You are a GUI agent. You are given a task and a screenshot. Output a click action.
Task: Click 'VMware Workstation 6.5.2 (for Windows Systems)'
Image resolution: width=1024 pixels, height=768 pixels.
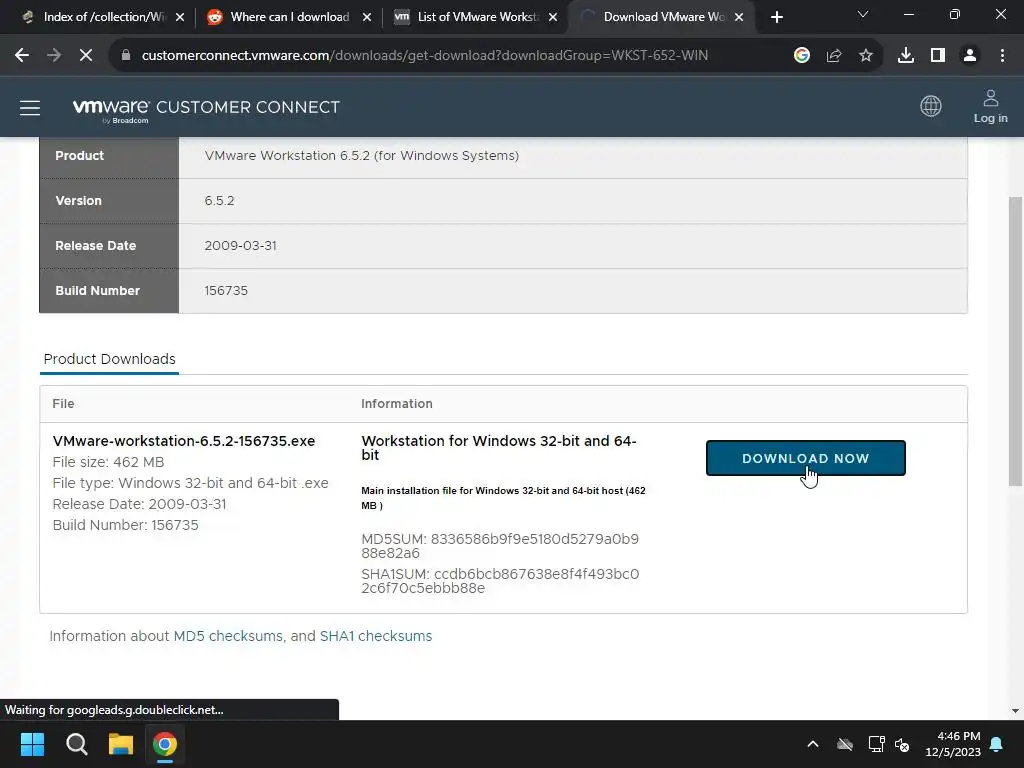point(361,155)
